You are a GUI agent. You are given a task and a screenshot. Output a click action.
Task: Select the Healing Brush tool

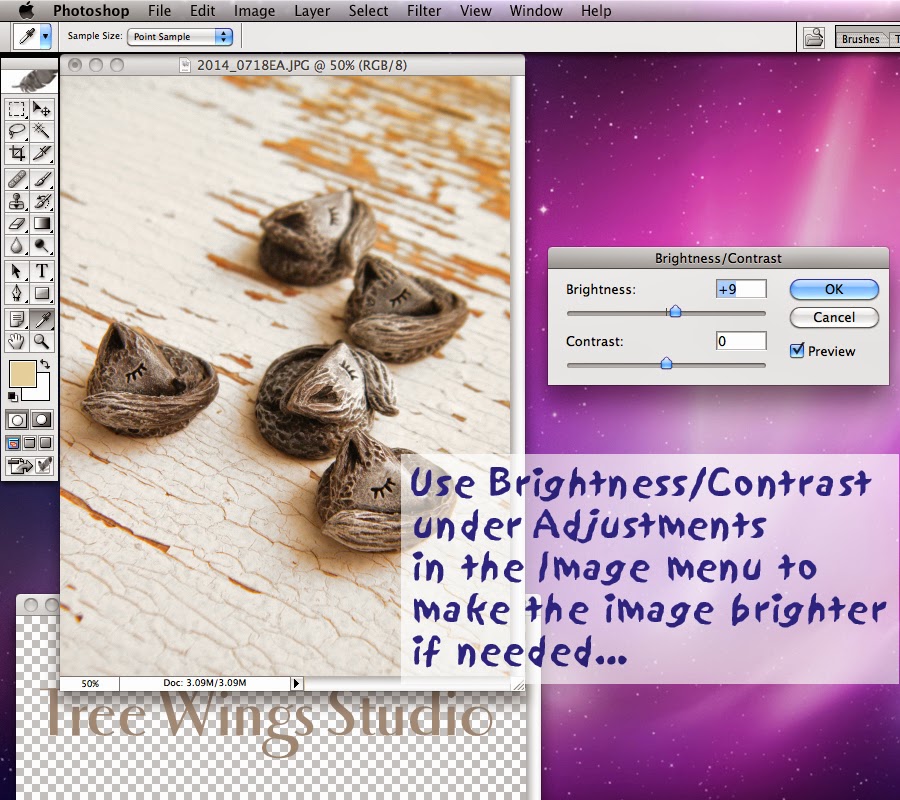click(17, 179)
